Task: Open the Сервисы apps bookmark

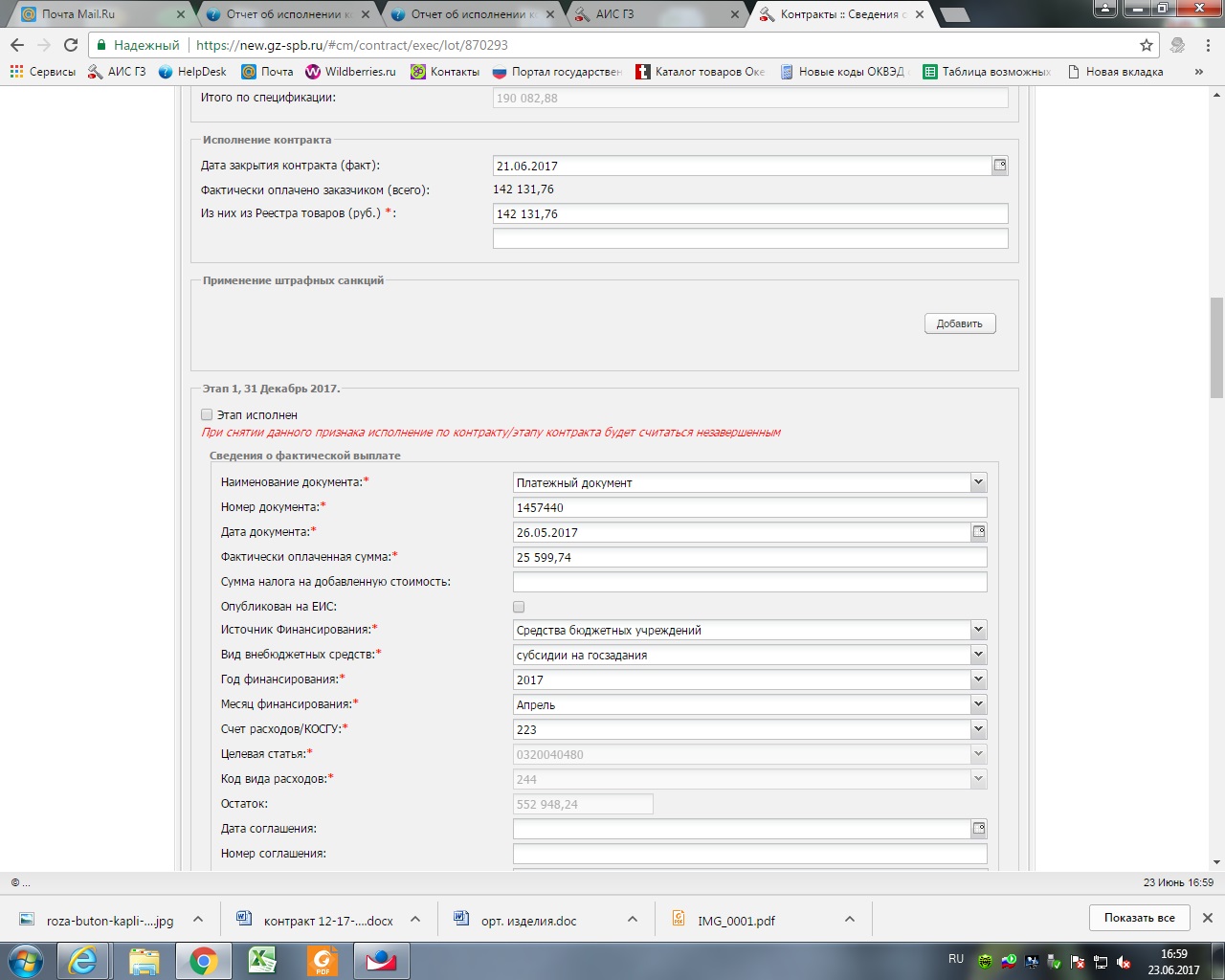Action: [42, 72]
